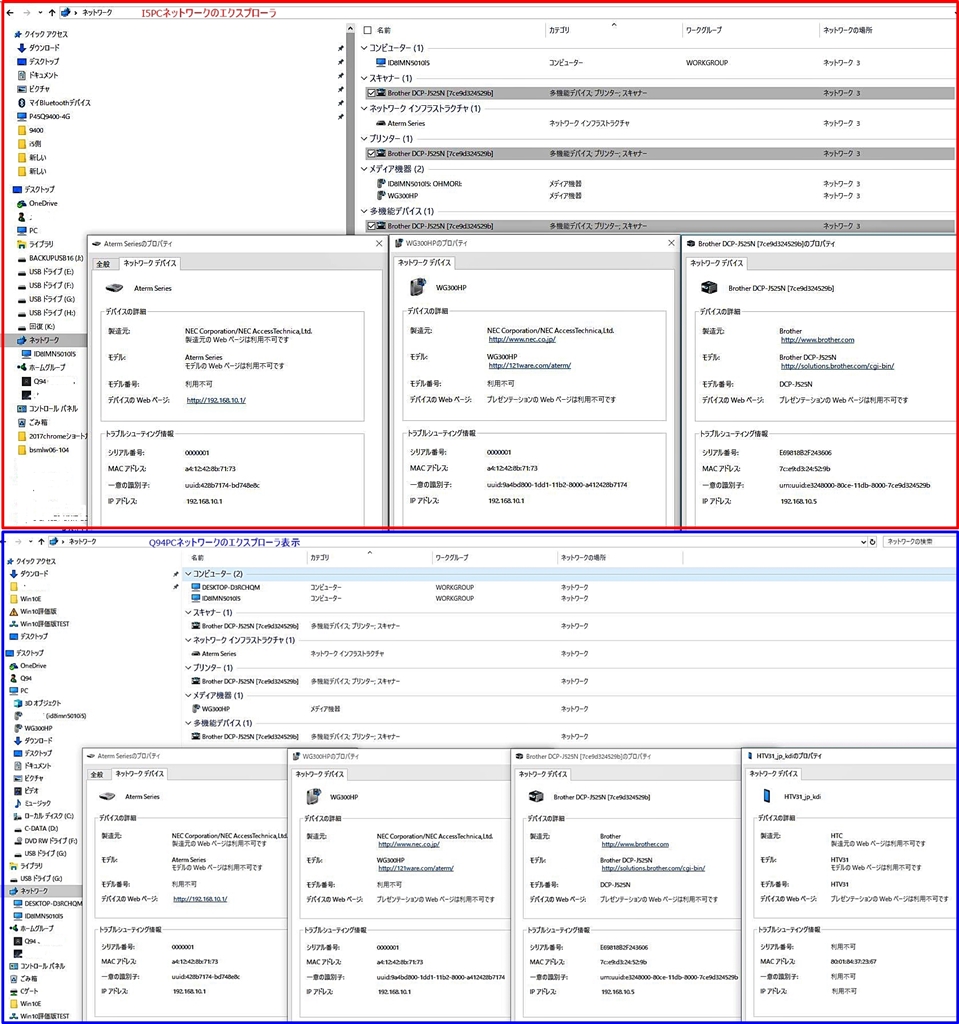Viewport: 959px width, 1024px height.
Task: Select ネットワーク デバイス tab in HTV31_jp_kdi properties
Action: (773, 773)
